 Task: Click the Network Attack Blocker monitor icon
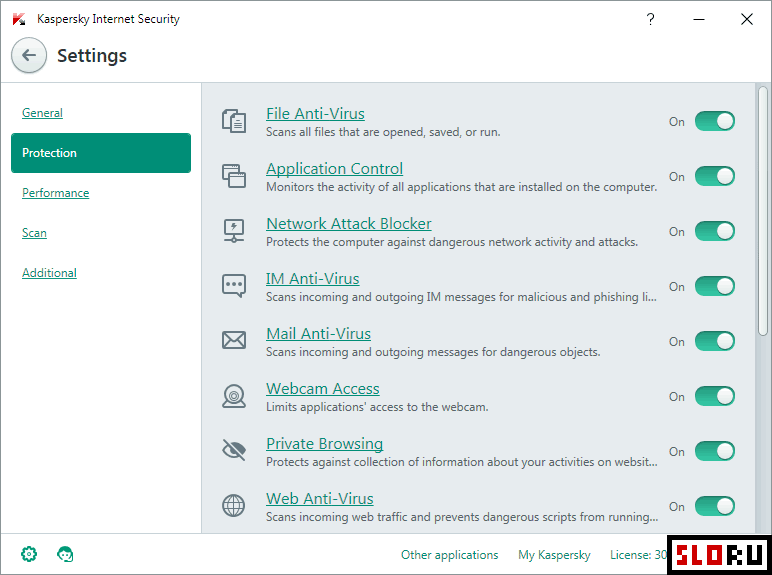pos(234,231)
